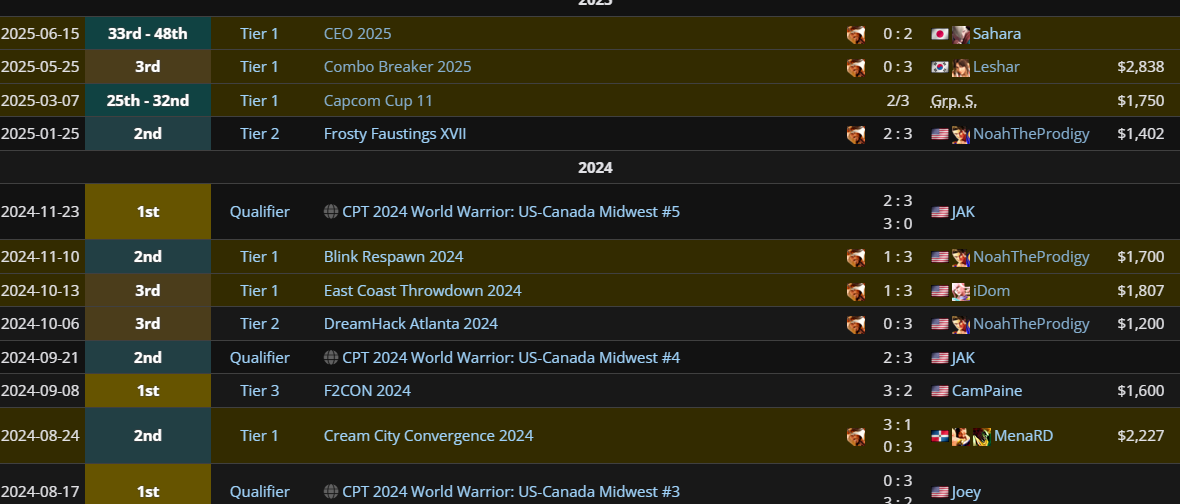Screen dimensions: 1180x504
Task: Click Sahara's character portrait icon
Action: pos(960,34)
